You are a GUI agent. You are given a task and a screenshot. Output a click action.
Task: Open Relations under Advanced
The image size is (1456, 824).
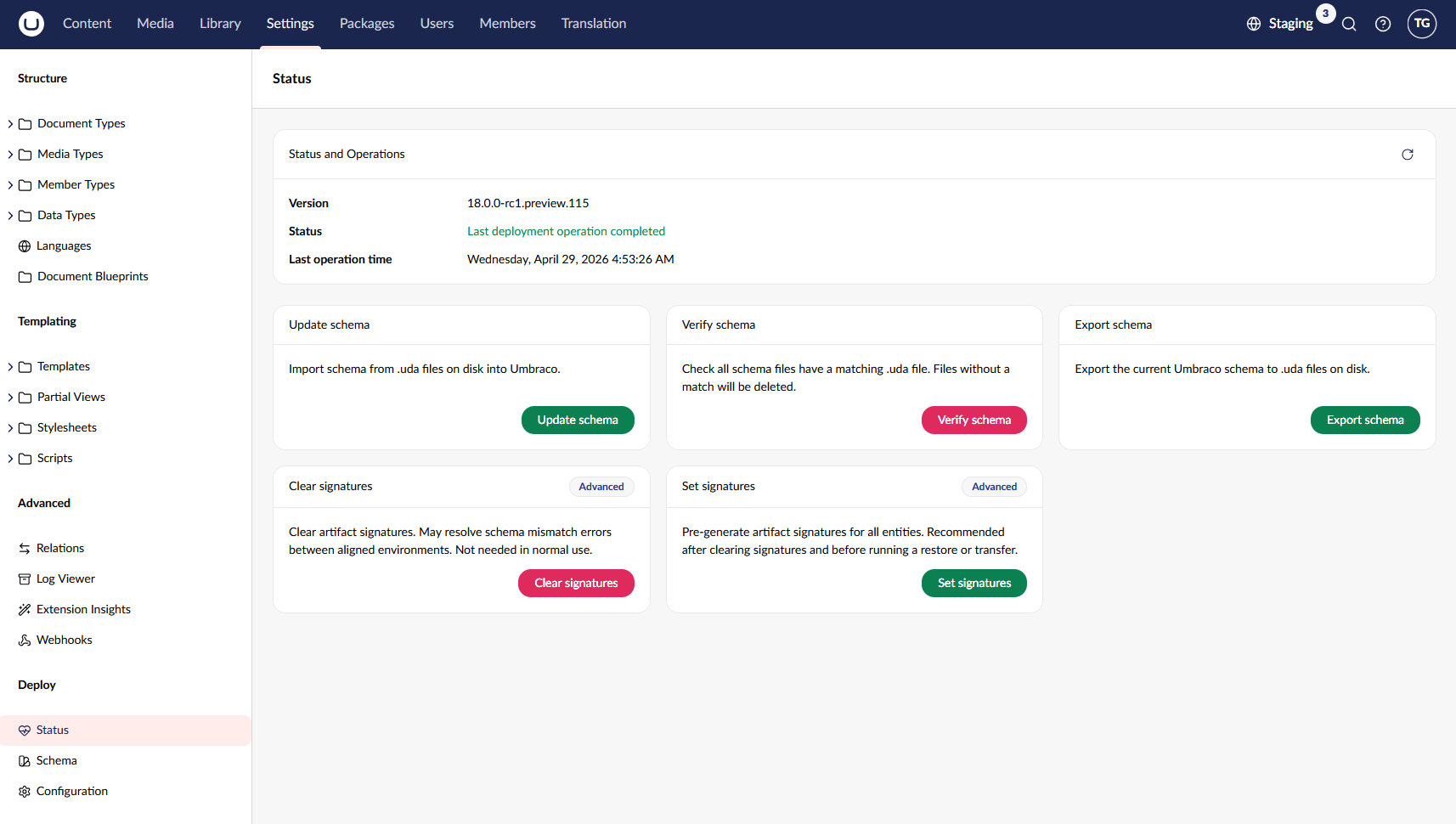(126, 549)
